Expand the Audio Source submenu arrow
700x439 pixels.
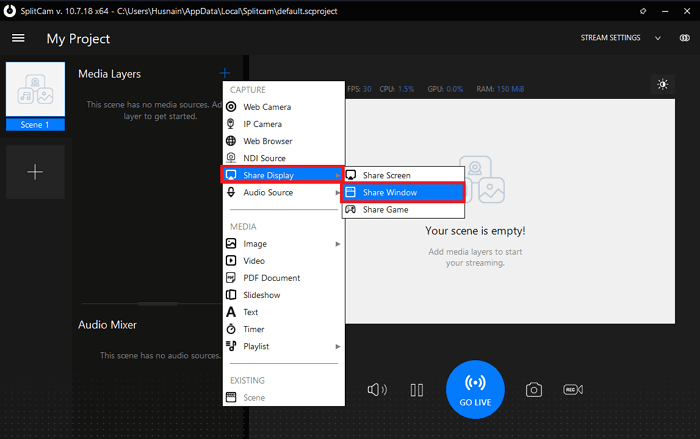(x=338, y=192)
